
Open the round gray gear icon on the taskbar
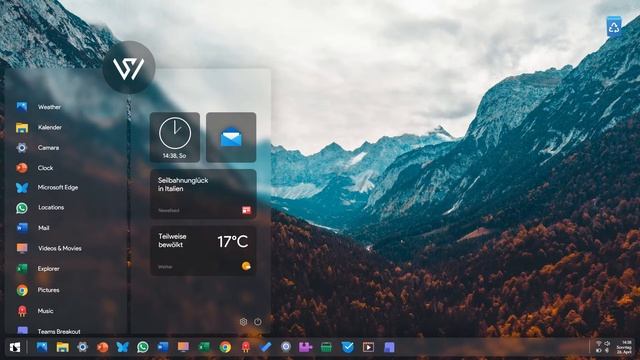coord(286,347)
